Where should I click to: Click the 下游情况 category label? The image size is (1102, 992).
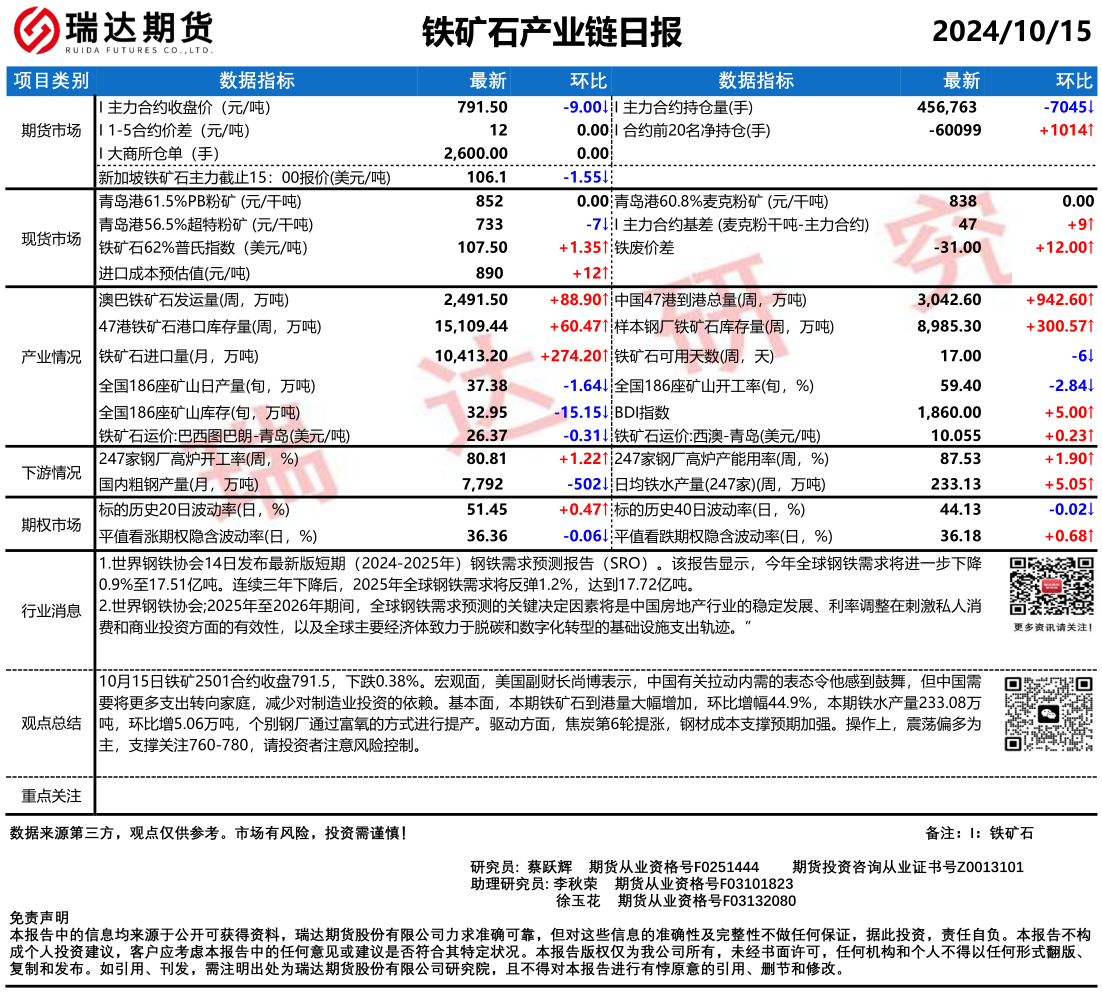52,472
